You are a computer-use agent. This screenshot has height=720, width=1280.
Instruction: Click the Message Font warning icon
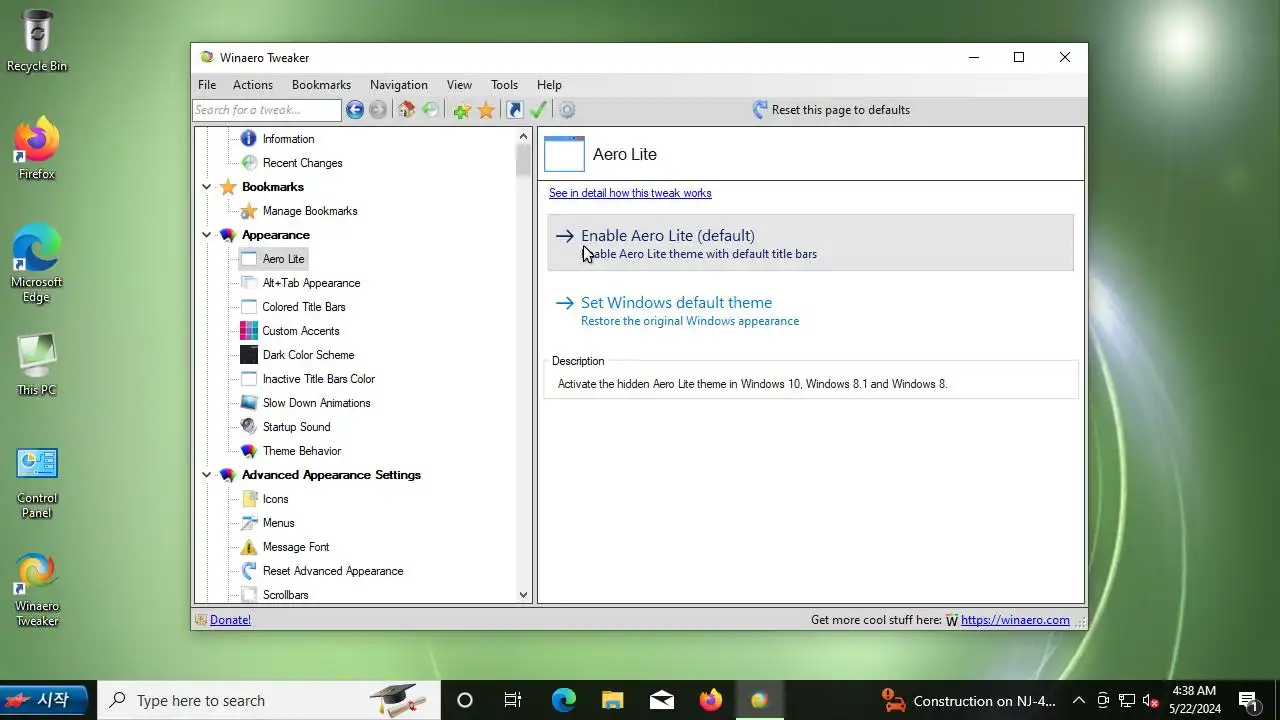click(x=249, y=547)
